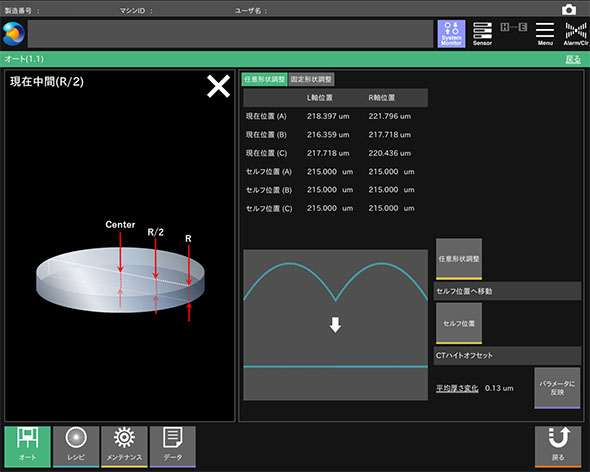The image size is (590, 472).
Task: Switch to the 任意形状調整 tab
Action: pos(264,79)
